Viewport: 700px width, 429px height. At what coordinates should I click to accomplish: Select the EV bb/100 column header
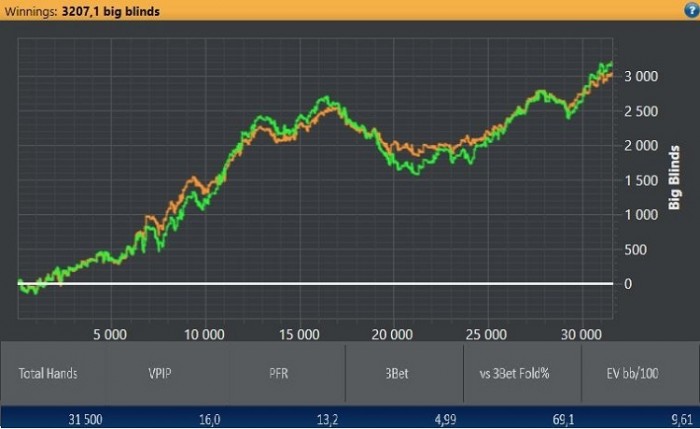[632, 374]
